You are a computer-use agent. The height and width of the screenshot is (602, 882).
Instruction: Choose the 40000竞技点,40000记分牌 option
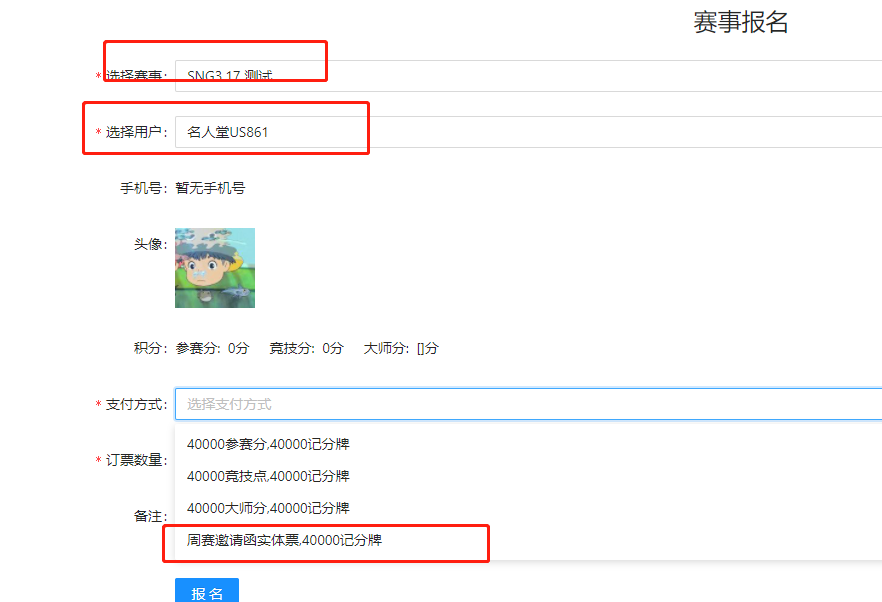[x=268, y=476]
